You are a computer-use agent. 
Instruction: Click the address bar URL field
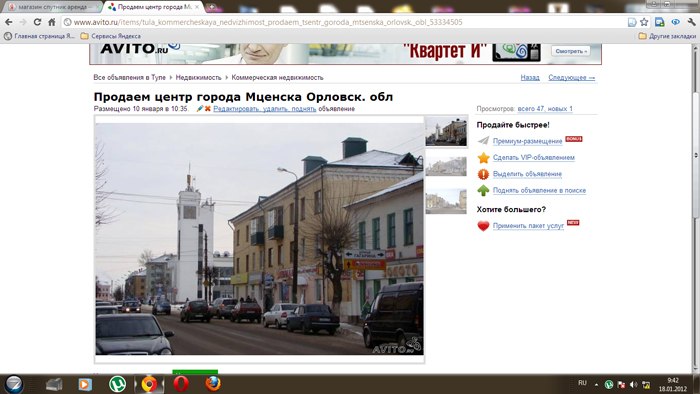(344, 22)
